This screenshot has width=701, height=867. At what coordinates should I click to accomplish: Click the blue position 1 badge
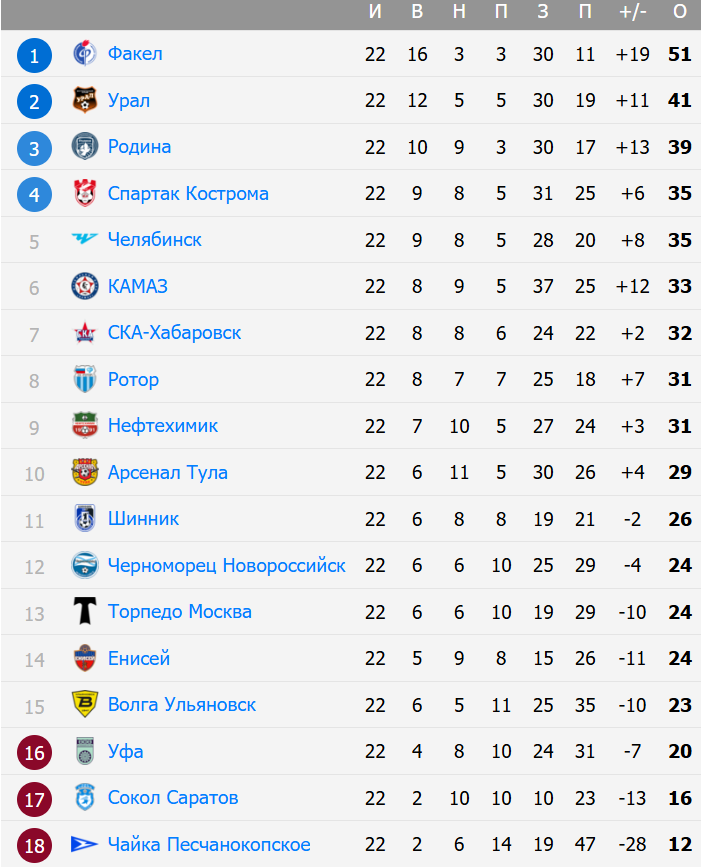pyautogui.click(x=34, y=55)
